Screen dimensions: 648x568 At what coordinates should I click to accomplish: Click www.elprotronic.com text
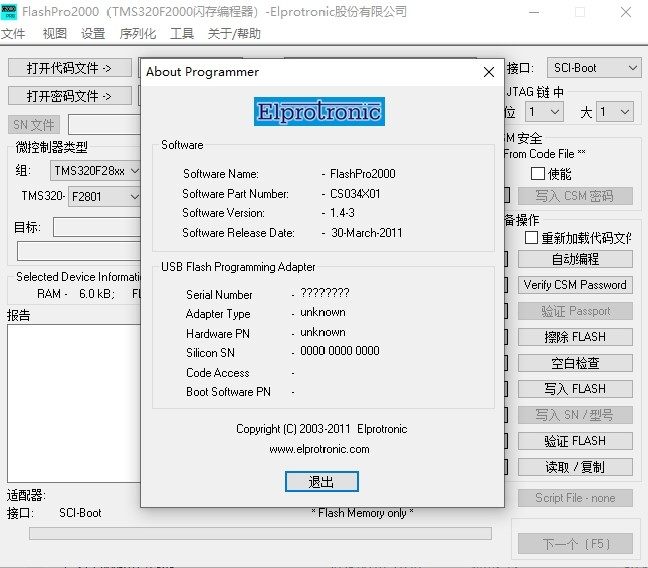click(x=319, y=449)
